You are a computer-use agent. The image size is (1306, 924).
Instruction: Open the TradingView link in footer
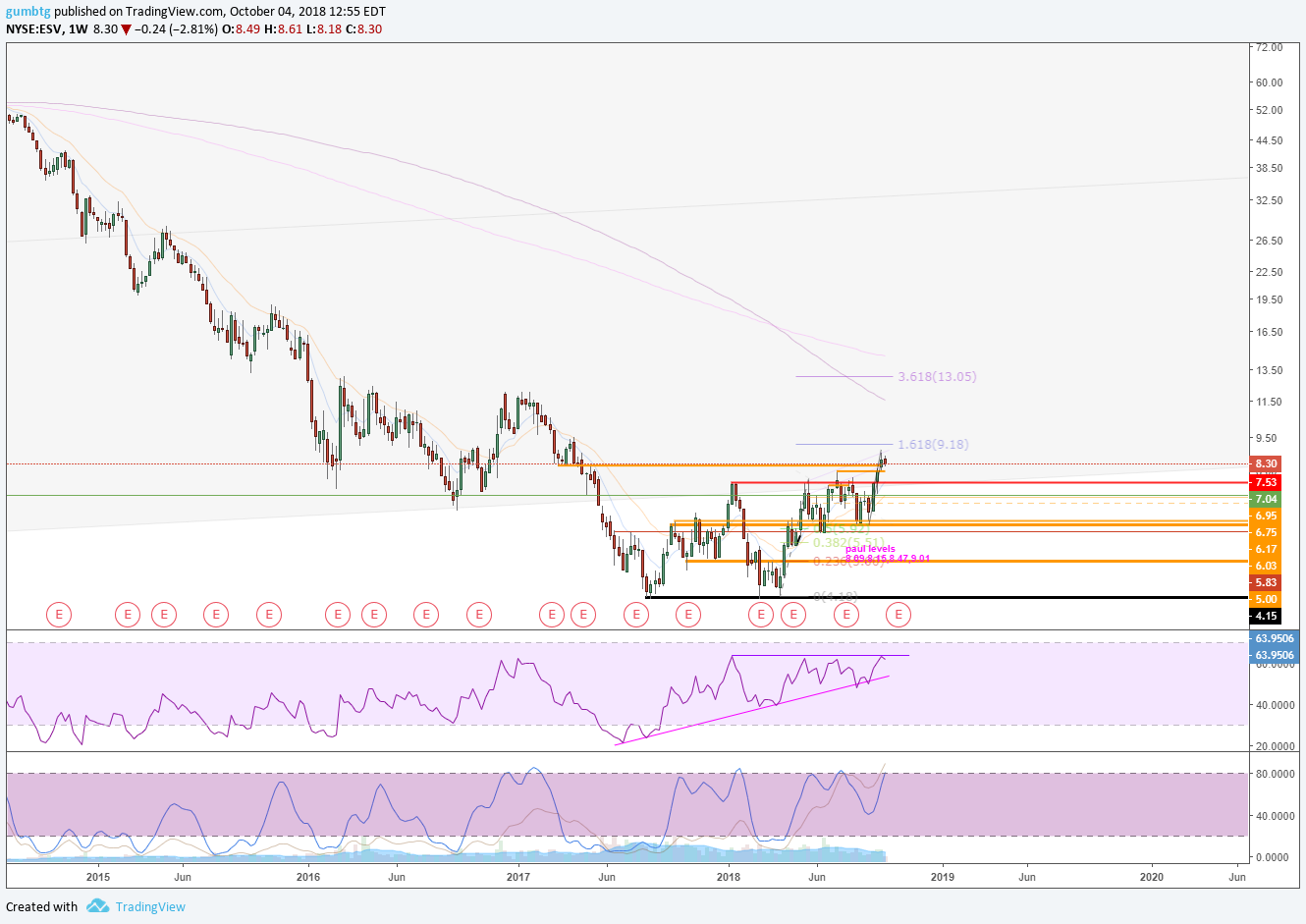tap(150, 906)
